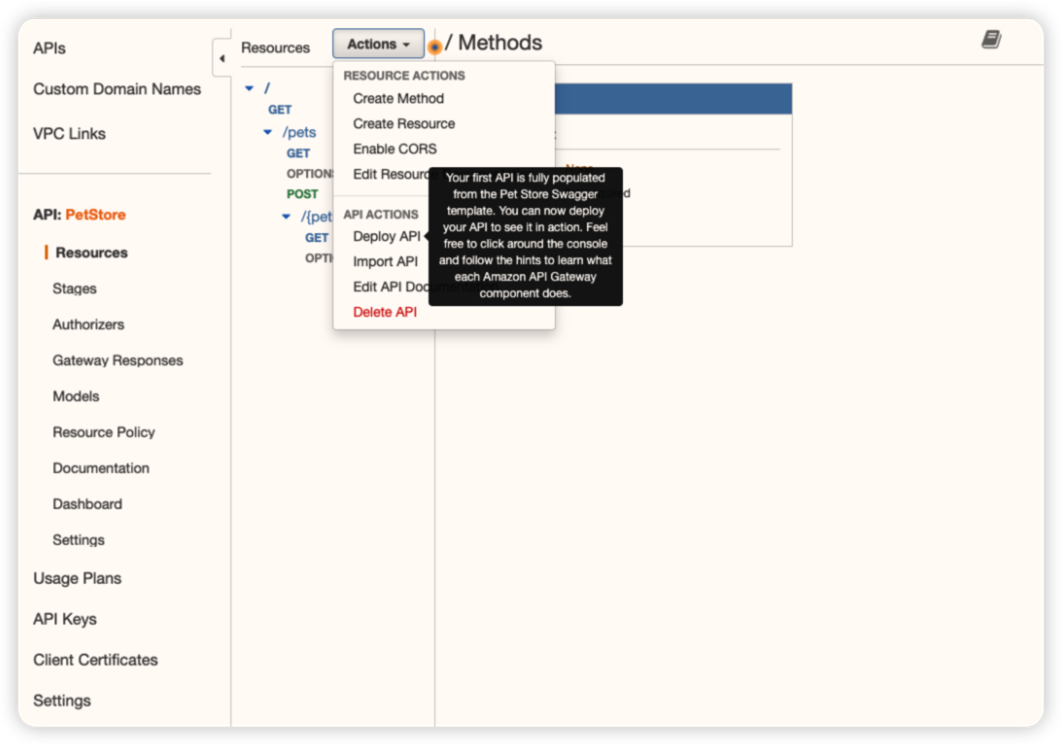
Task: Select Enable CORS option
Action: (x=394, y=148)
